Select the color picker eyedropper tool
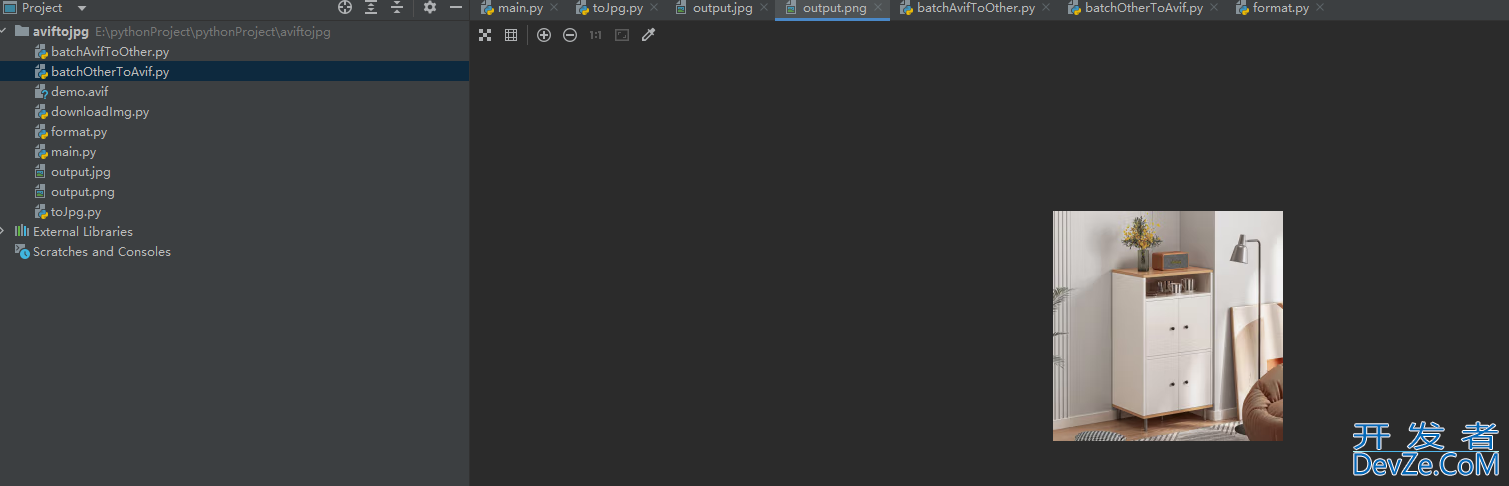 tap(648, 35)
